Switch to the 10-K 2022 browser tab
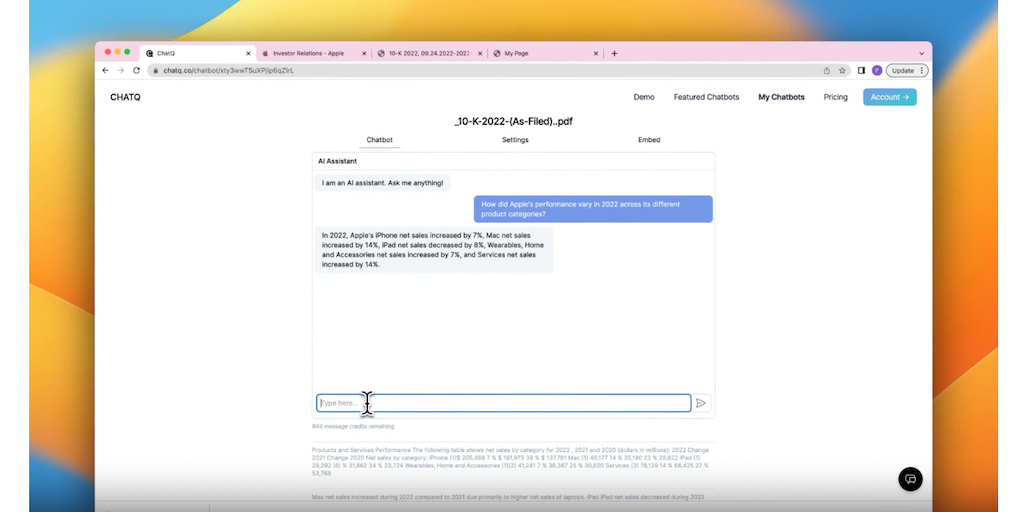Viewport: 1024px width, 512px height. click(430, 53)
